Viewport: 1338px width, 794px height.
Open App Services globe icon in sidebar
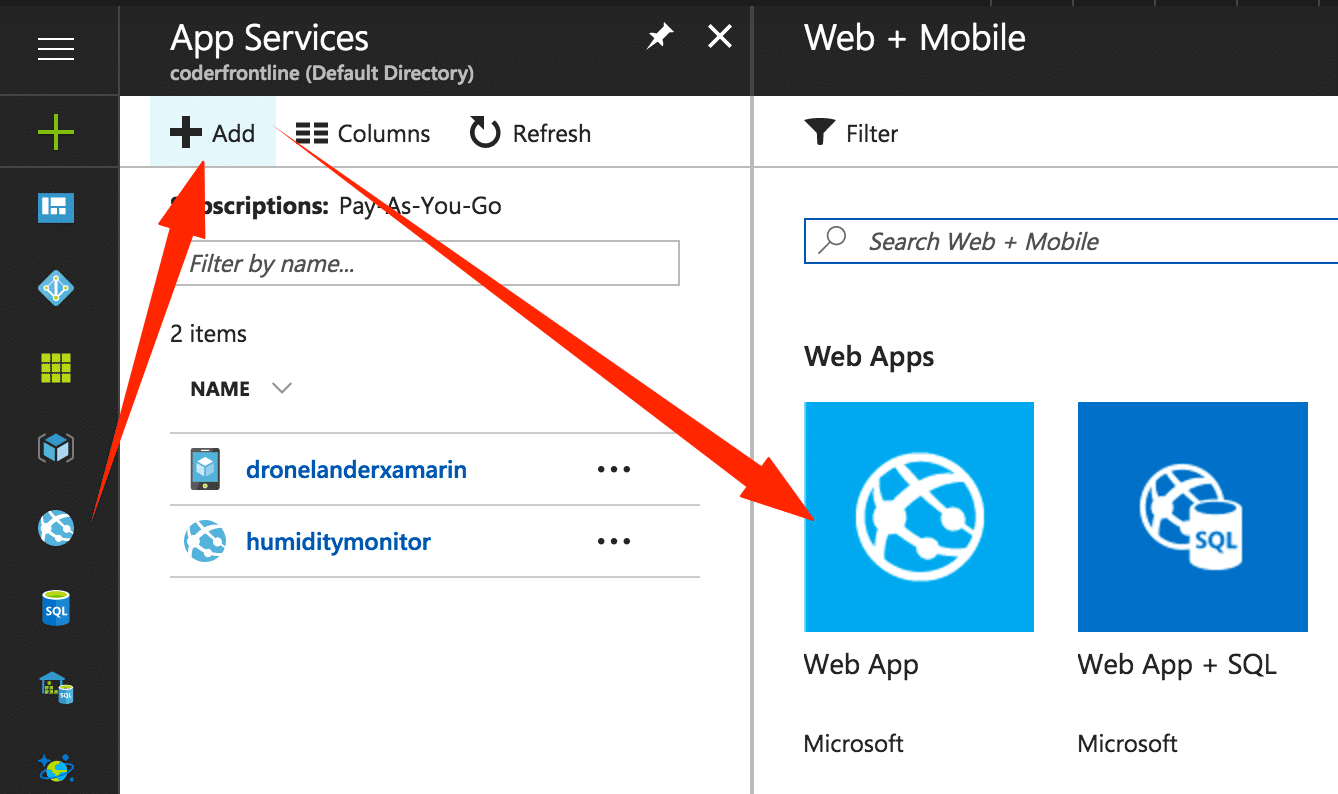pyautogui.click(x=56, y=527)
